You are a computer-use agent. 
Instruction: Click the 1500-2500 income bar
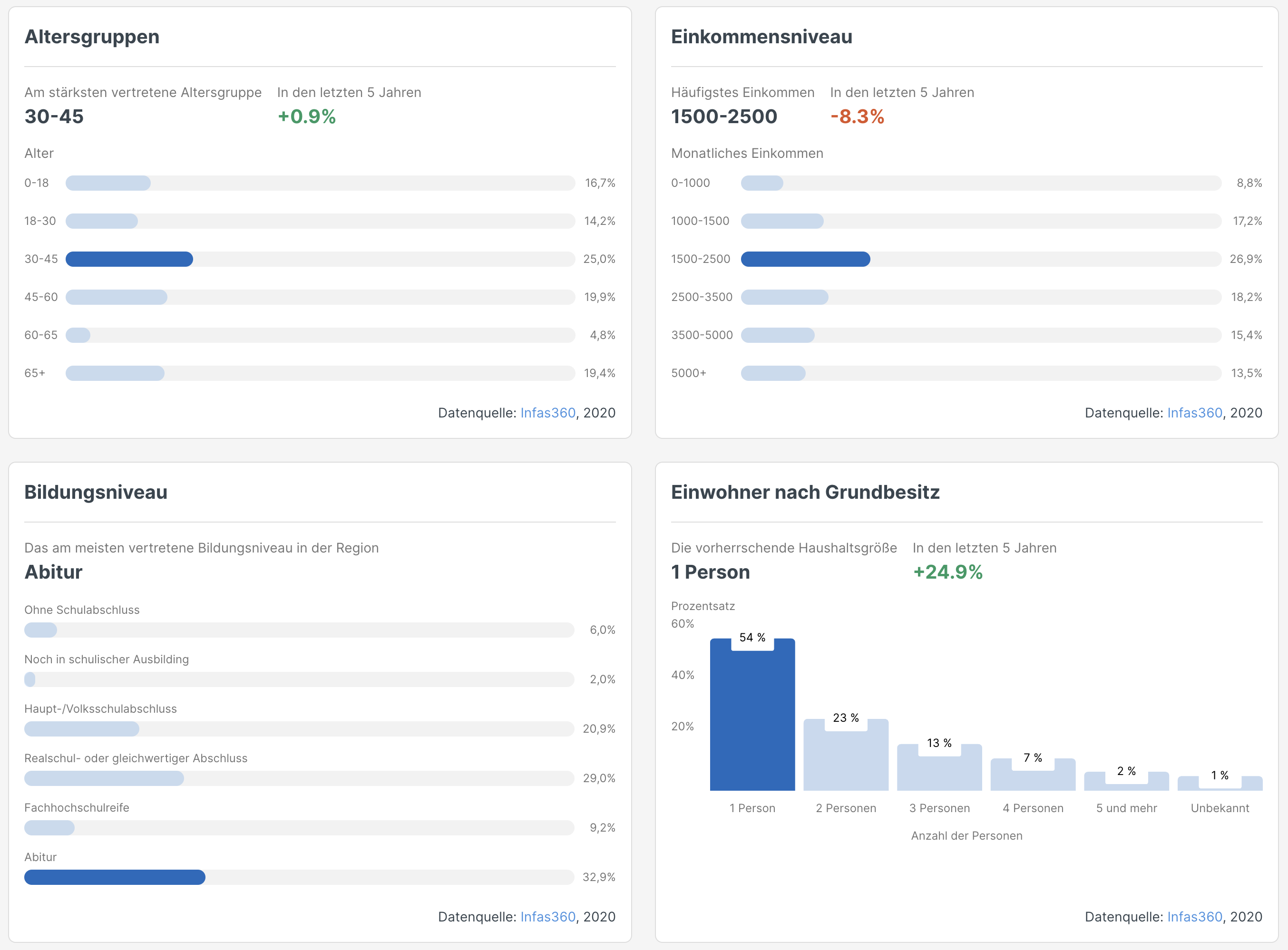(805, 259)
